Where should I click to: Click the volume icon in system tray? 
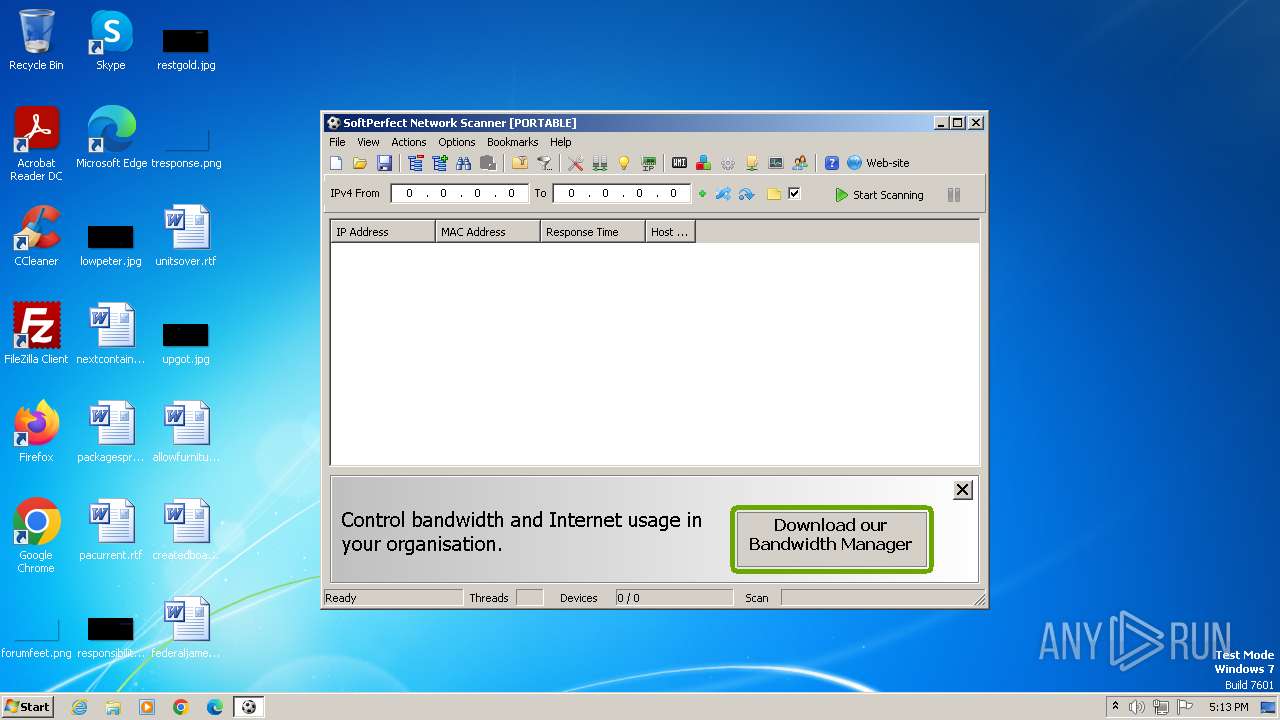1137,707
